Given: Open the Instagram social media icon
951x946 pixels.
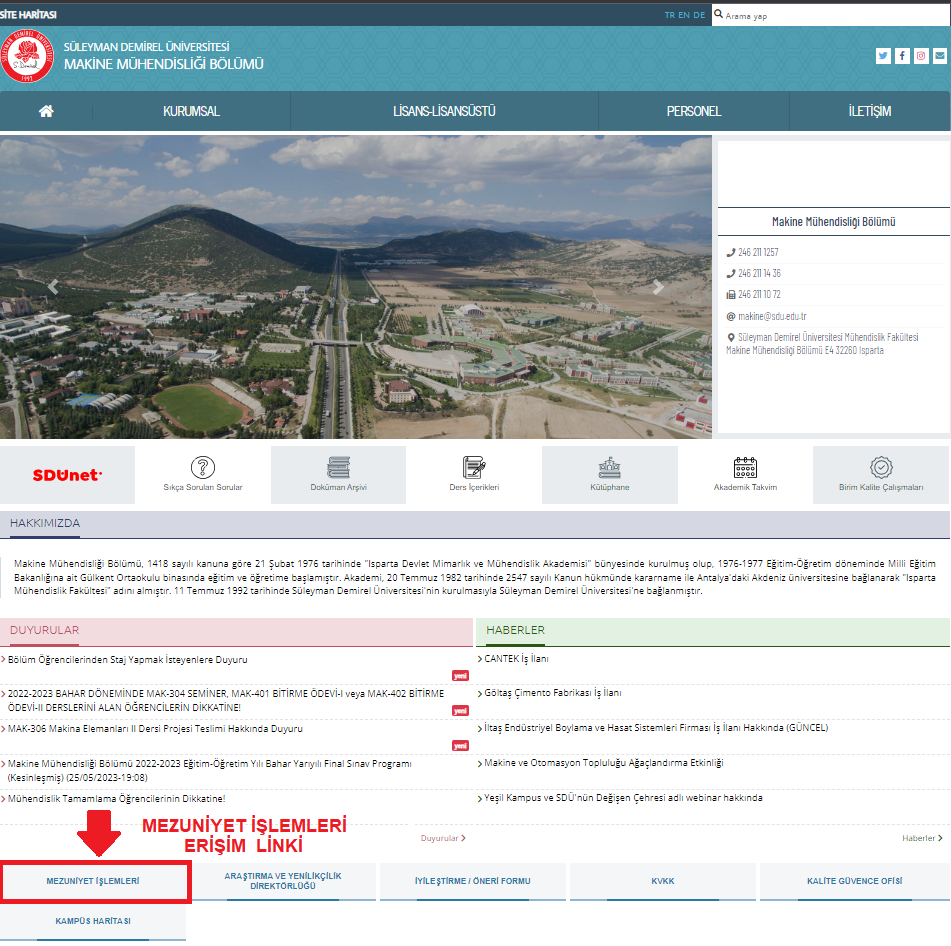Looking at the screenshot, I should 921,56.
